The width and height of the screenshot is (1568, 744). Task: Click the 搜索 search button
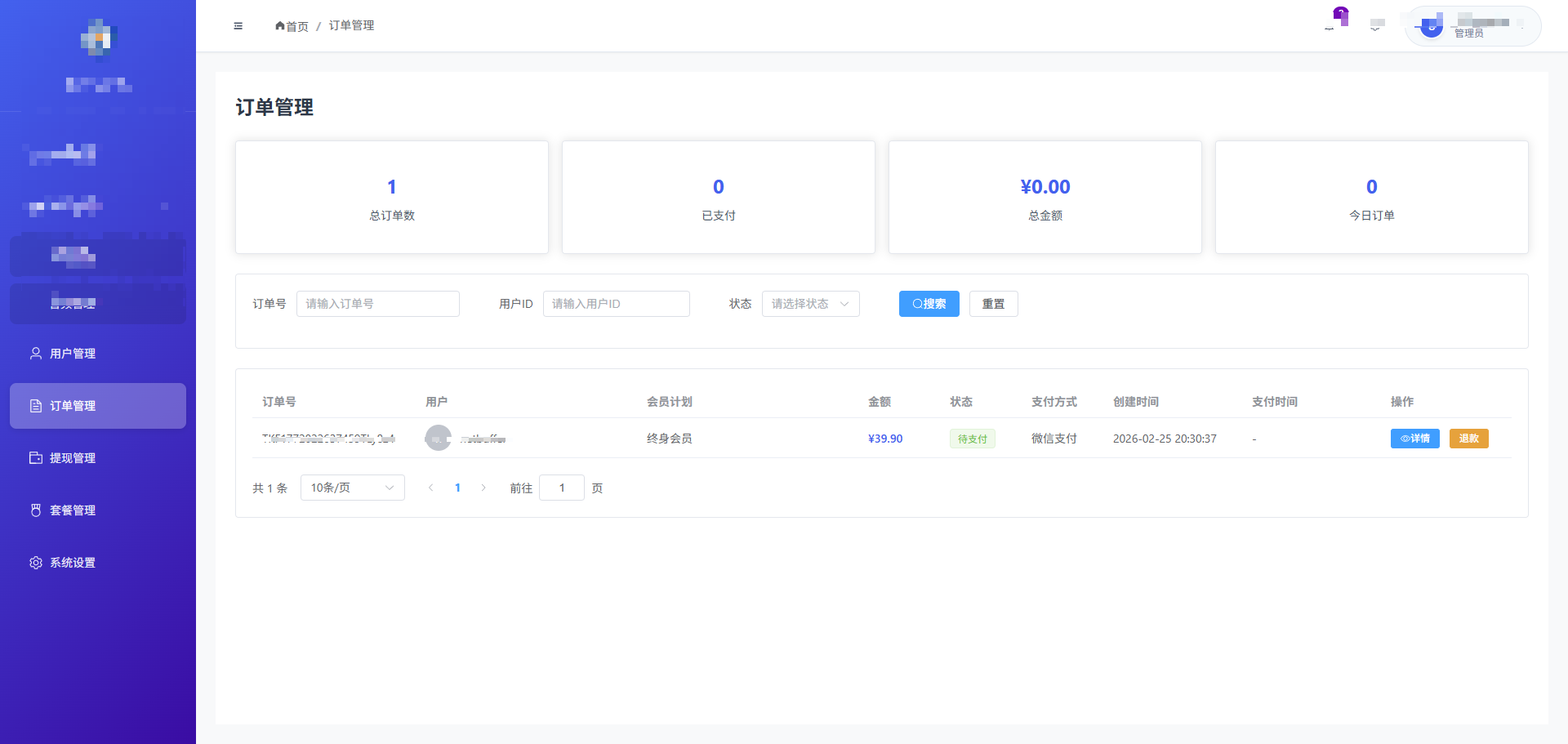(929, 303)
